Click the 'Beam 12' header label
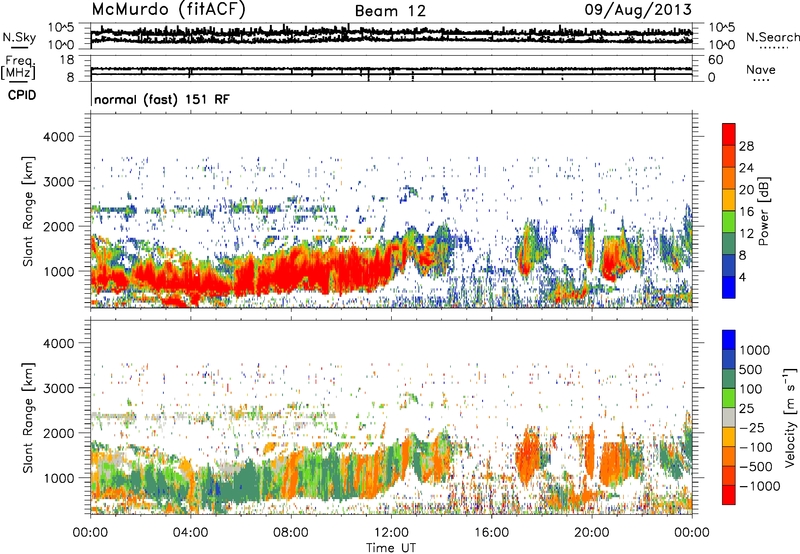The width and height of the screenshot is (800, 554). pos(390,11)
